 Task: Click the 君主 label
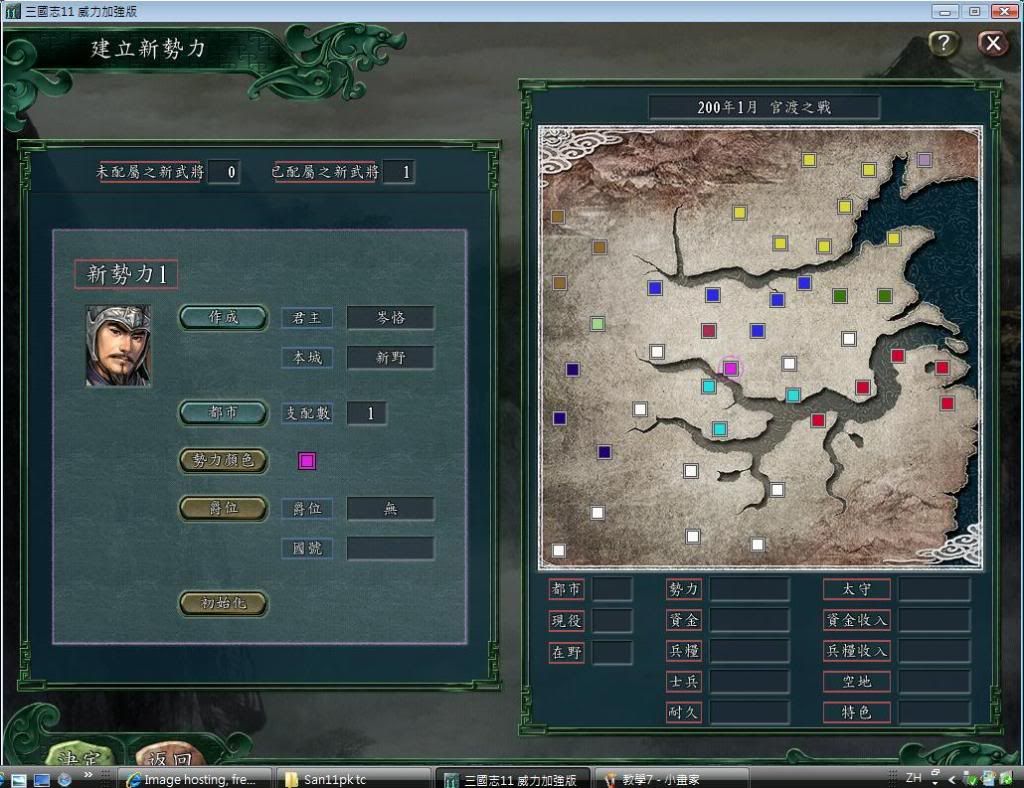[307, 318]
